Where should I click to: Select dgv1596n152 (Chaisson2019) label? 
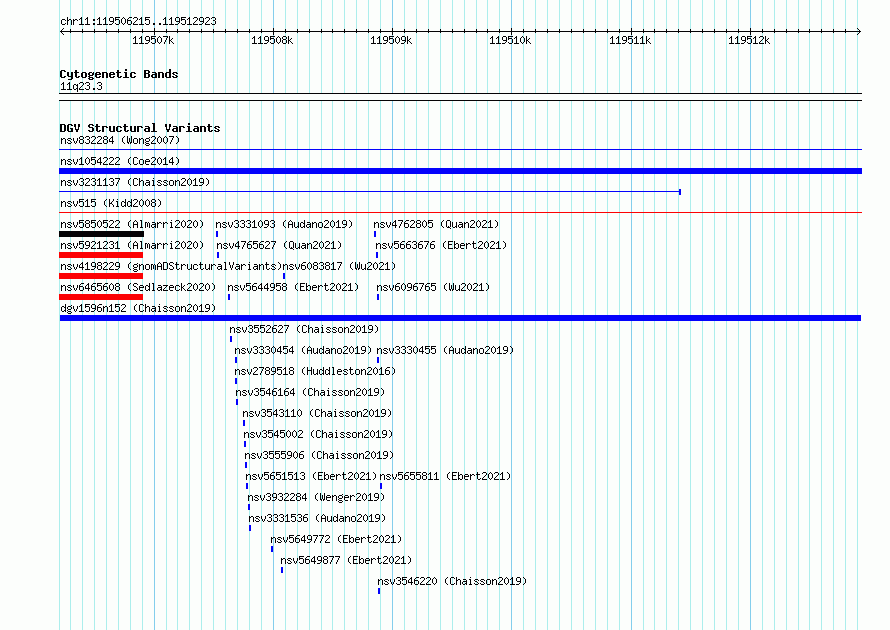138,308
